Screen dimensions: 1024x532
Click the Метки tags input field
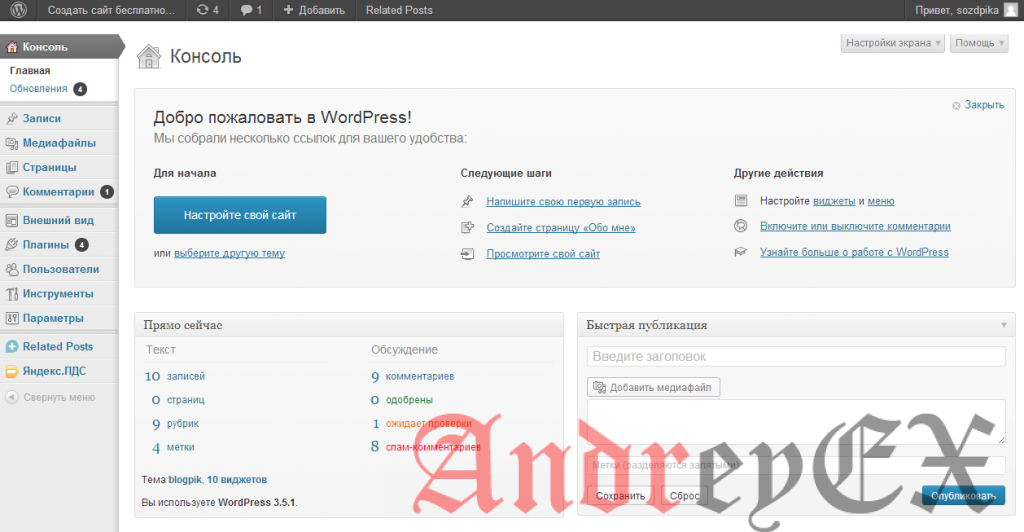coord(795,465)
